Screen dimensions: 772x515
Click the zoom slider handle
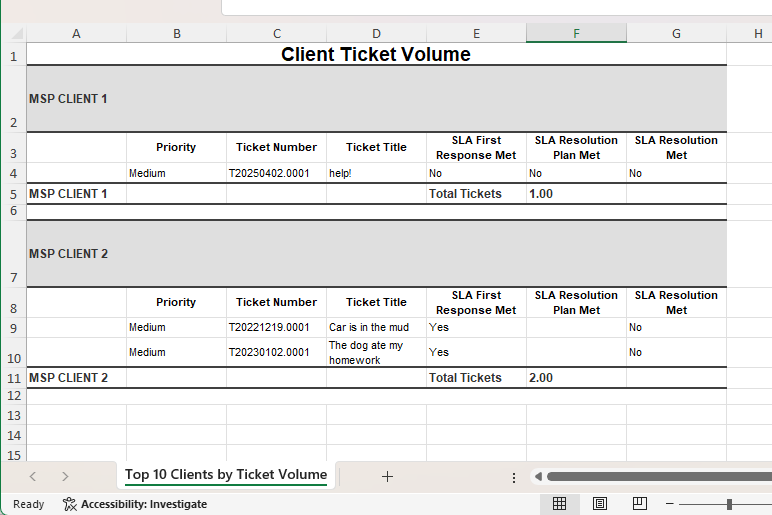729,504
